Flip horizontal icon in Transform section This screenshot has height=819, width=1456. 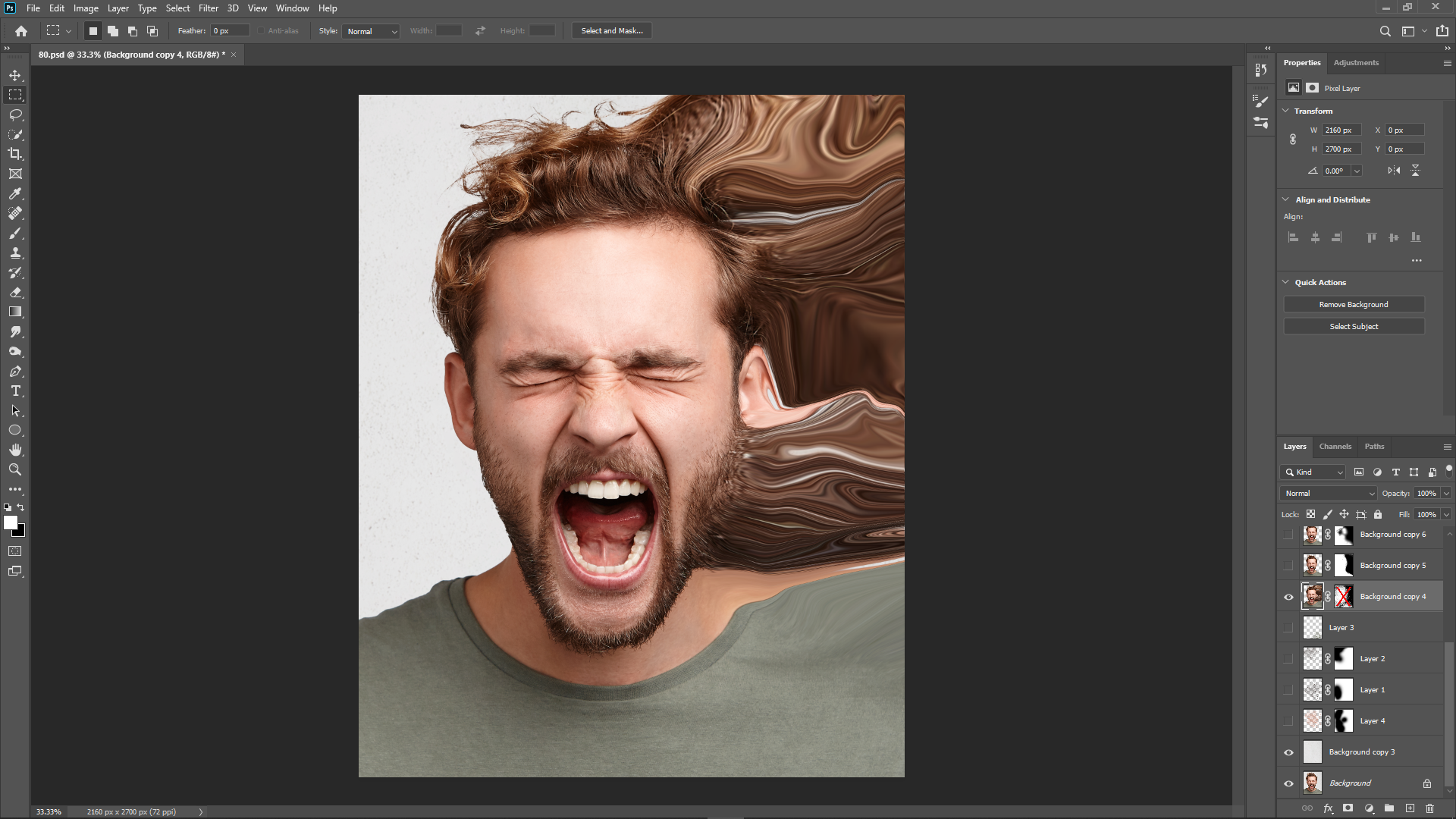point(1394,171)
